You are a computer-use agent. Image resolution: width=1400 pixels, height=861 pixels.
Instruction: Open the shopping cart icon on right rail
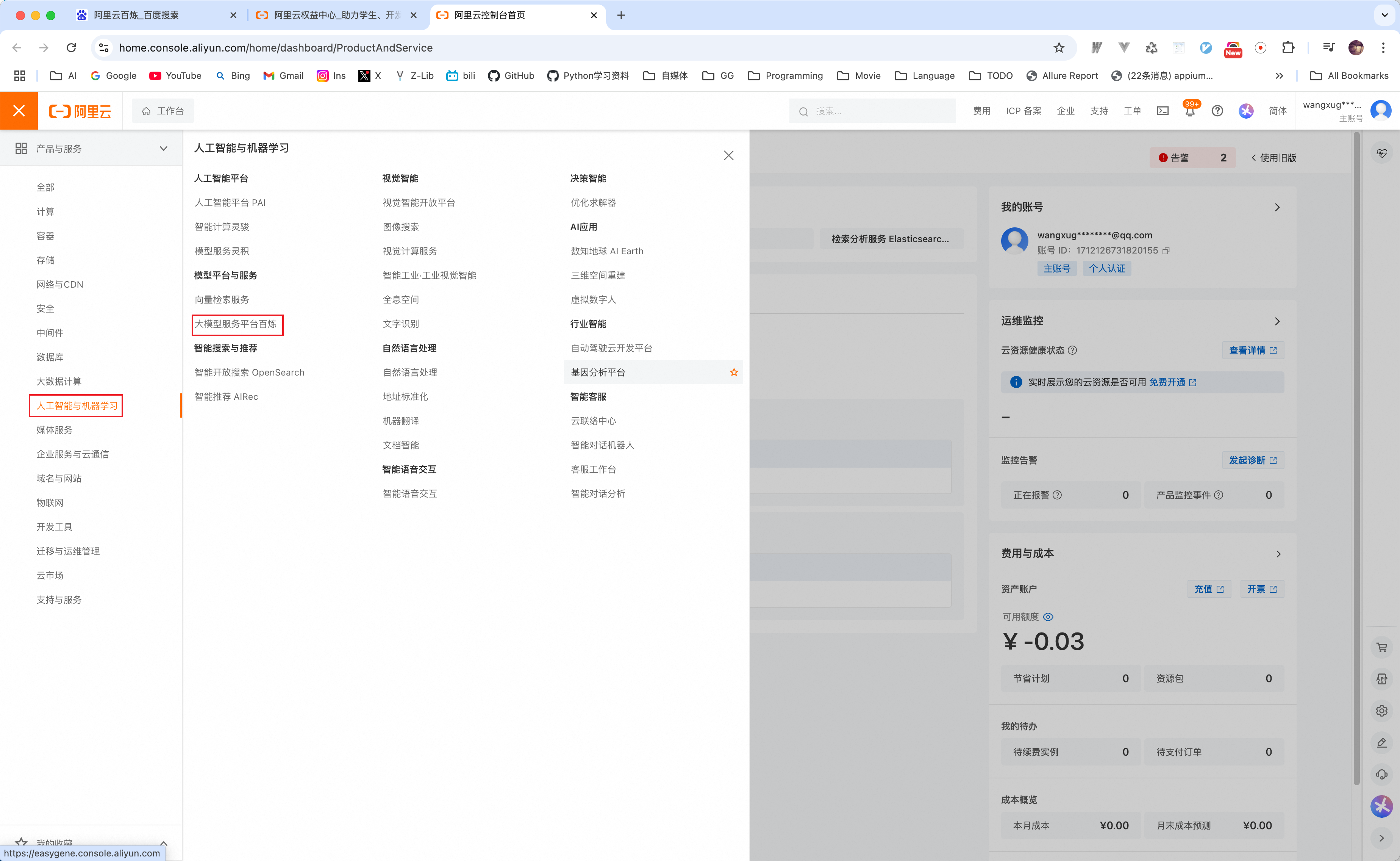1381,647
